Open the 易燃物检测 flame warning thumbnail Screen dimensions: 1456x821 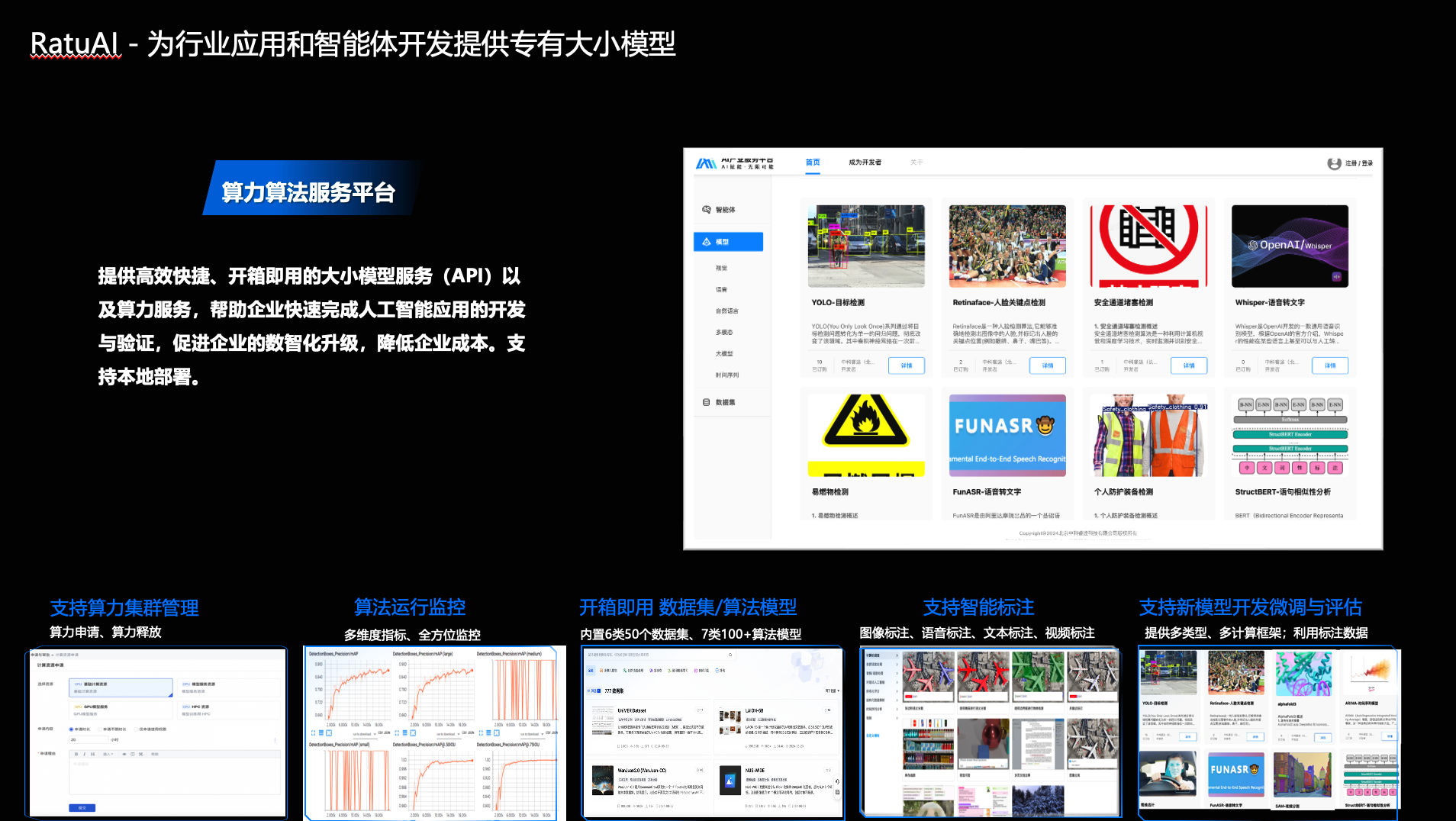click(866, 436)
